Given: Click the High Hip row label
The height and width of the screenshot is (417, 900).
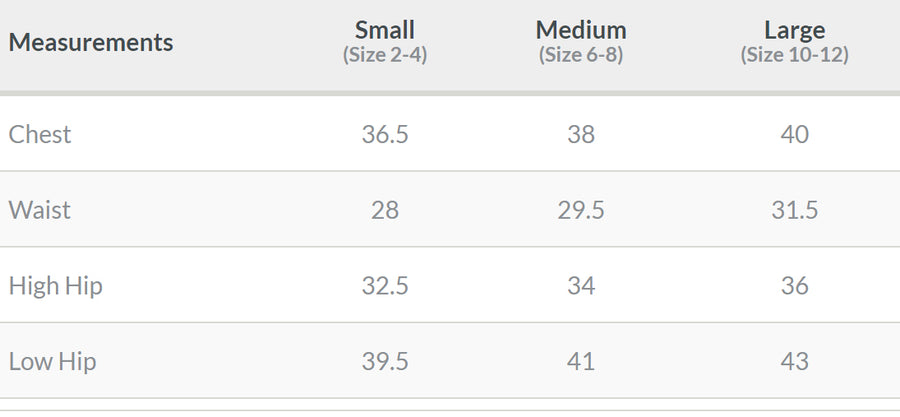Looking at the screenshot, I should click(56, 286).
